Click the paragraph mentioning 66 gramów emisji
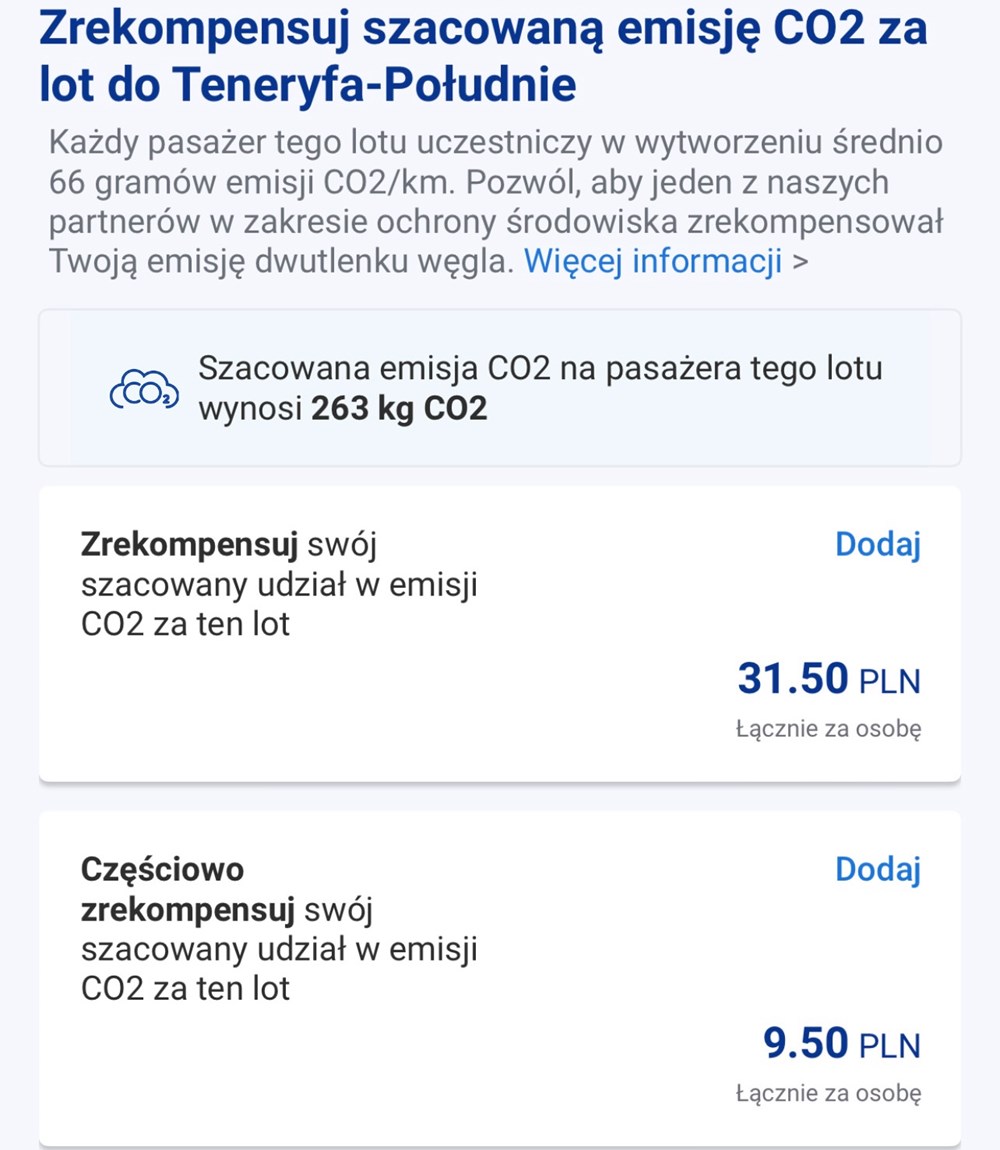The height and width of the screenshot is (1150, 1000). point(496,202)
